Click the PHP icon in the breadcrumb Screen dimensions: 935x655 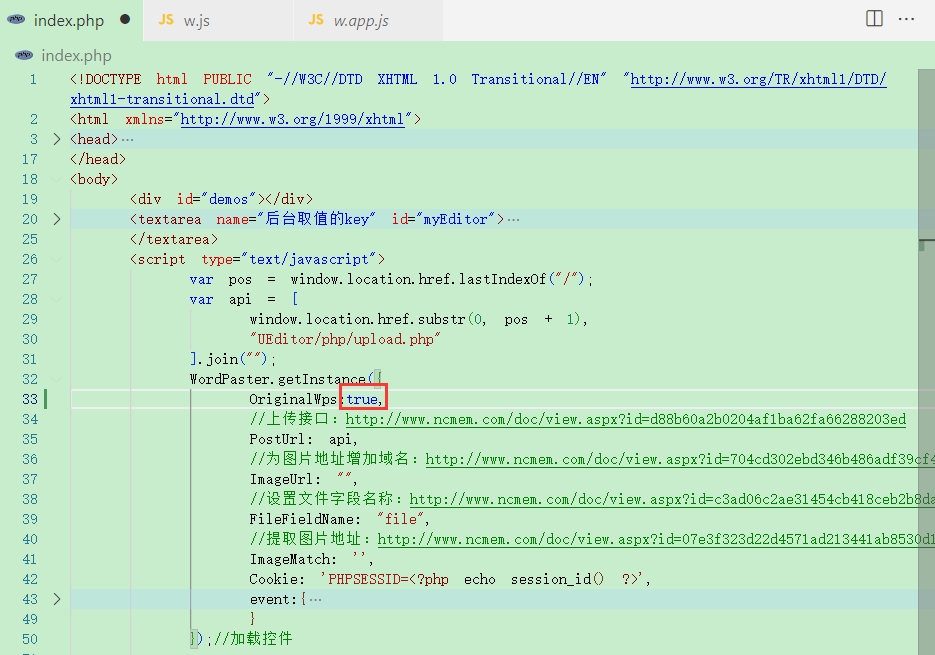pos(24,55)
